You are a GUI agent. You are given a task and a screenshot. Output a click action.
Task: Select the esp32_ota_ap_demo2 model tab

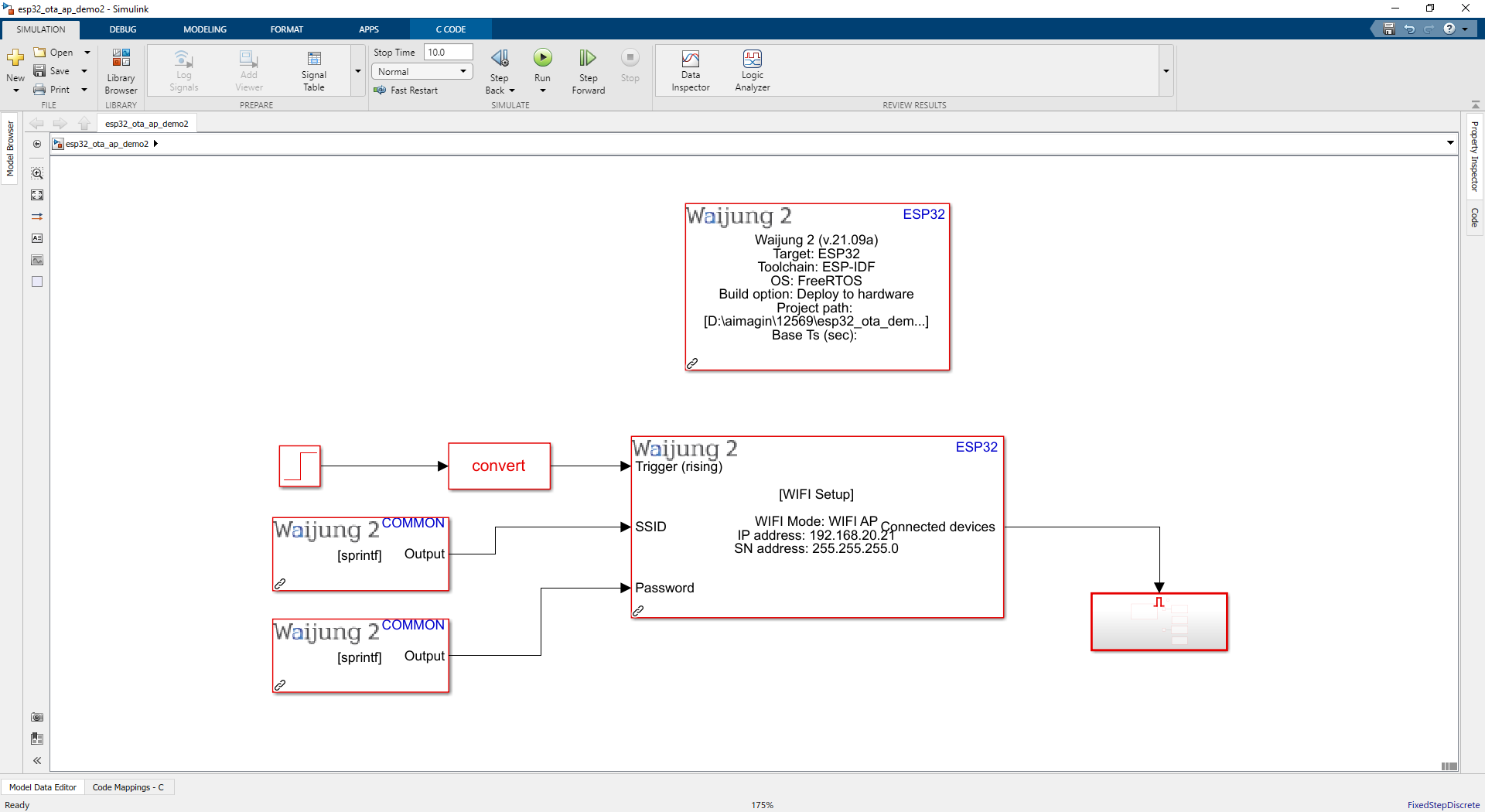147,124
